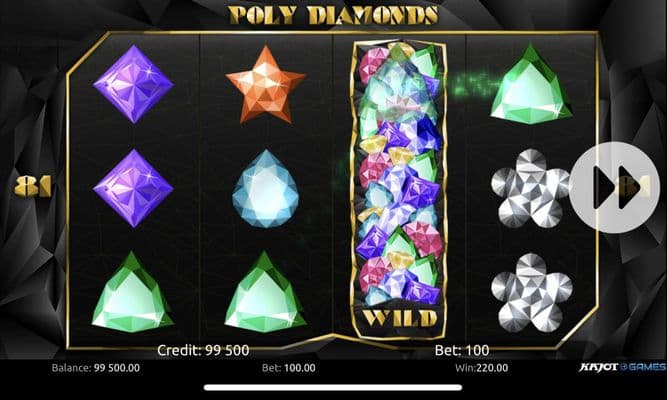Click green gem at bottom of second reel
This screenshot has width=667, height=400.
265,292
